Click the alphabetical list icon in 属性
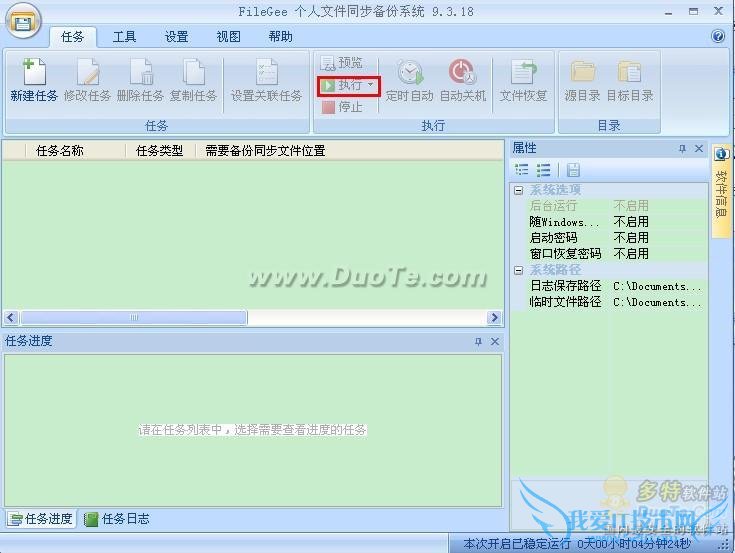This screenshot has height=553, width=735. point(543,170)
